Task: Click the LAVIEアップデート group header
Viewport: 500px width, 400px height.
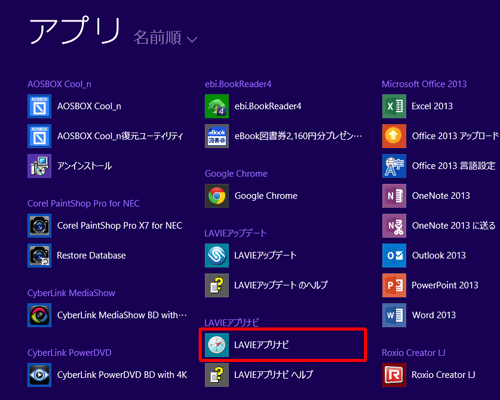Action: (x=235, y=233)
